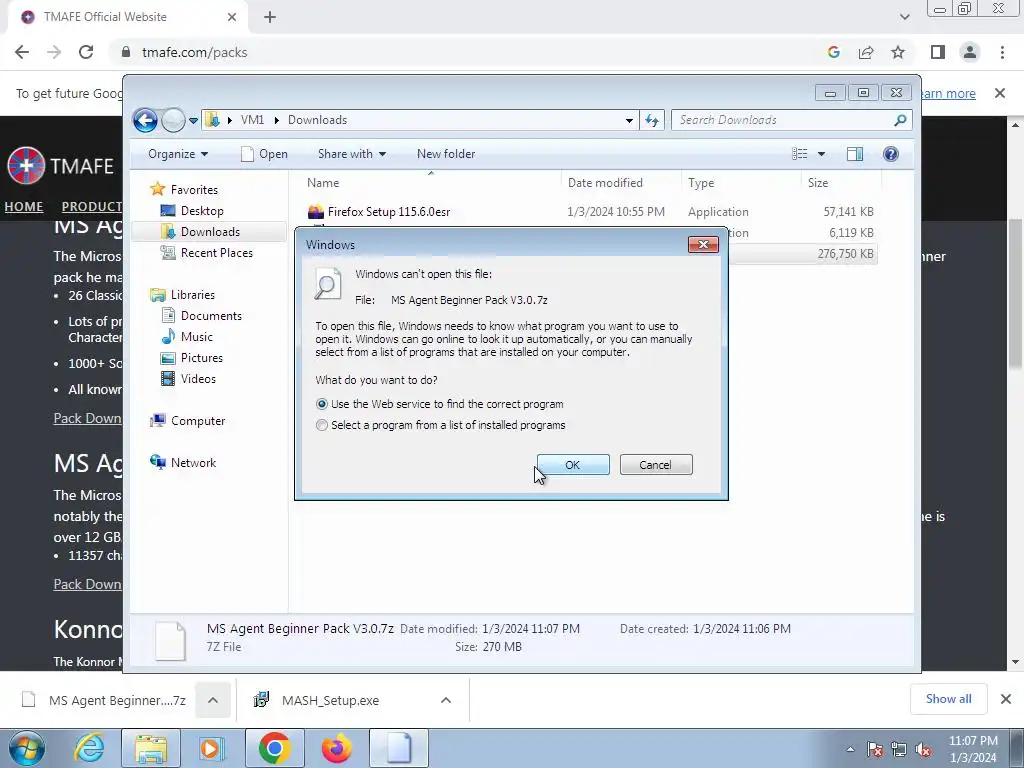1024x768 pixels.
Task: Refresh the Downloads folder view
Action: tap(652, 120)
